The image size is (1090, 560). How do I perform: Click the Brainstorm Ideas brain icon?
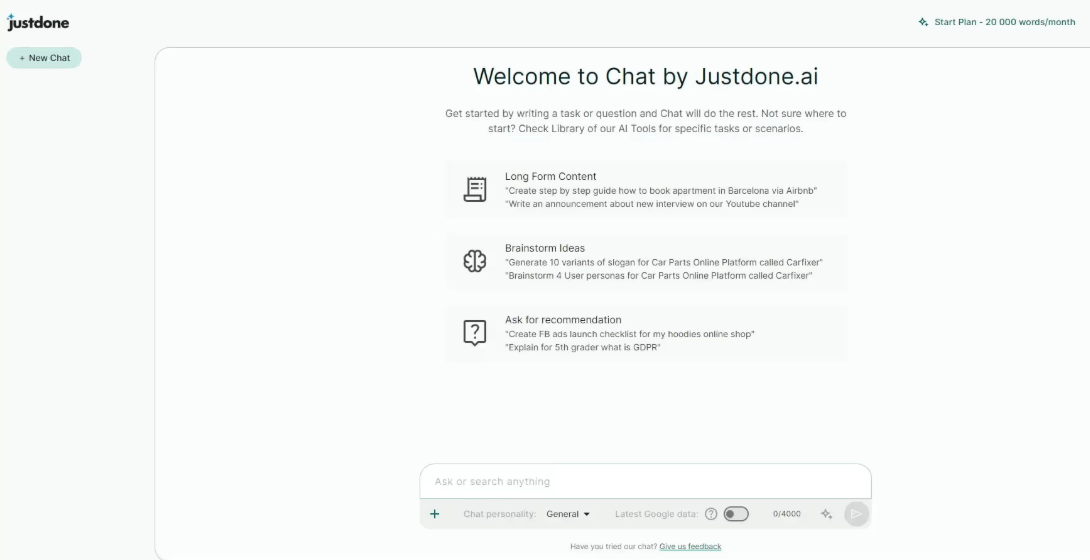tap(475, 261)
